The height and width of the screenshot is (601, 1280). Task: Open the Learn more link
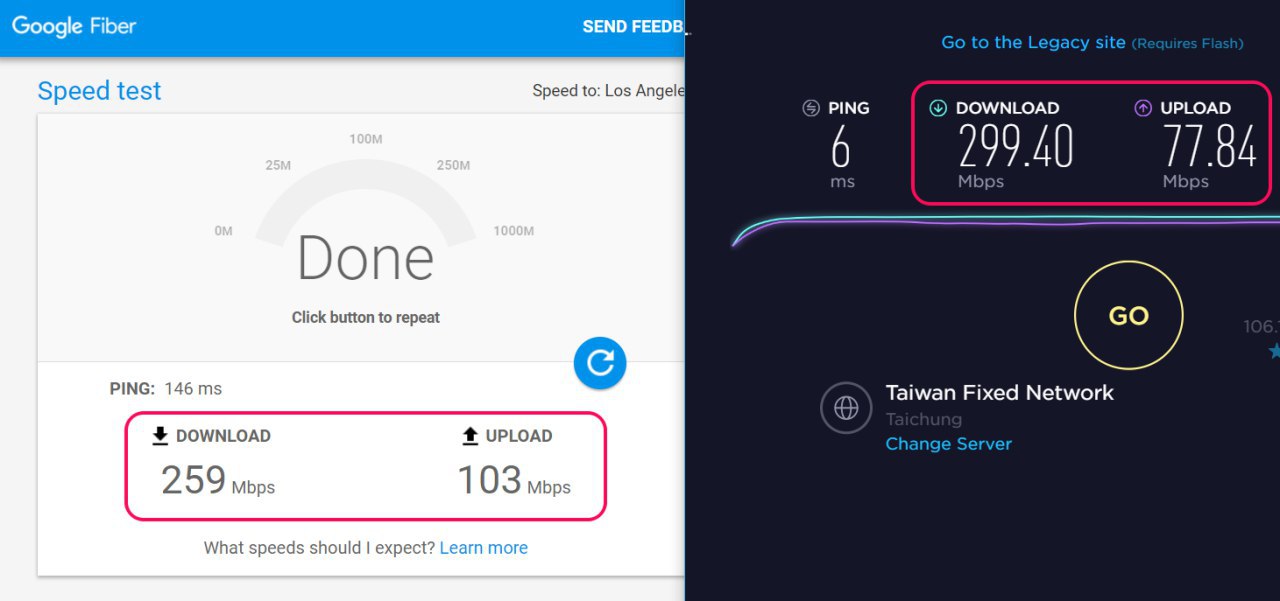483,548
